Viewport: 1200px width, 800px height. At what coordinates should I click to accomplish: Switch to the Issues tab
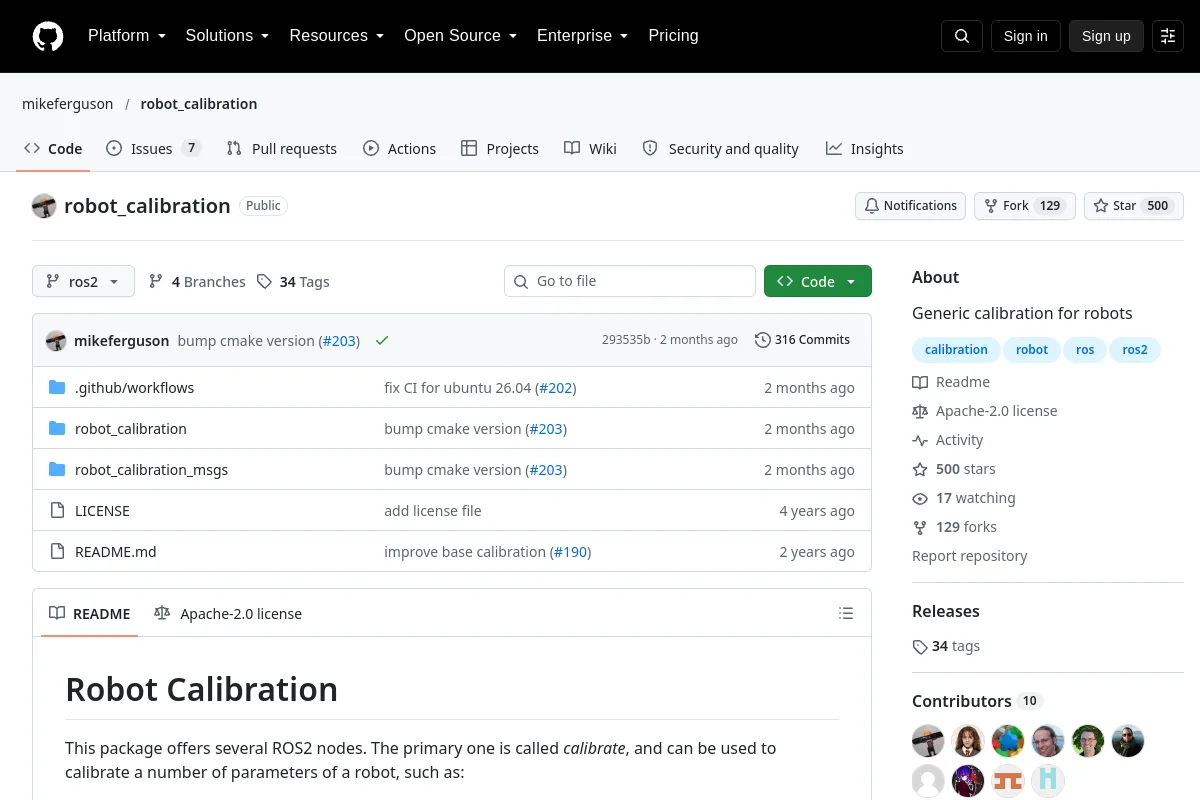click(154, 149)
